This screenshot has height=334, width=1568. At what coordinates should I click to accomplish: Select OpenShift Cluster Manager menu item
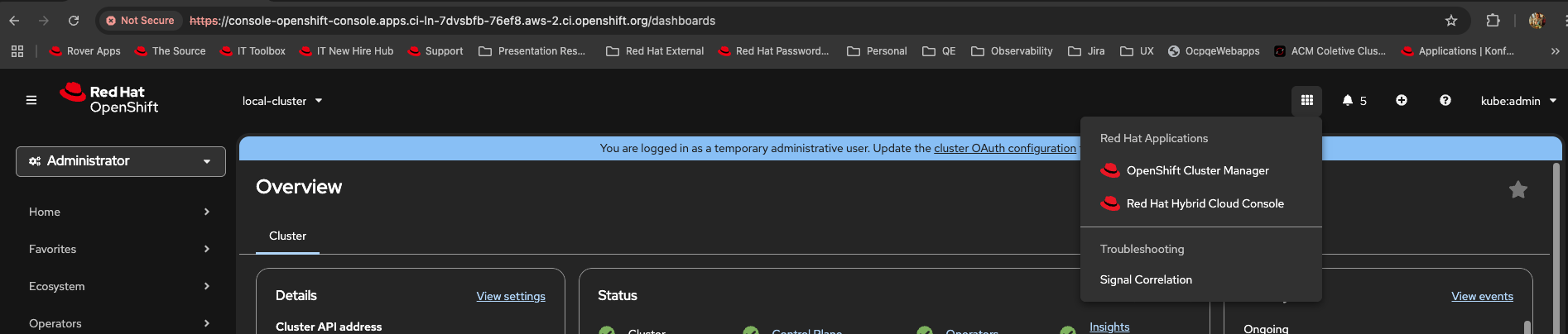pos(1197,171)
